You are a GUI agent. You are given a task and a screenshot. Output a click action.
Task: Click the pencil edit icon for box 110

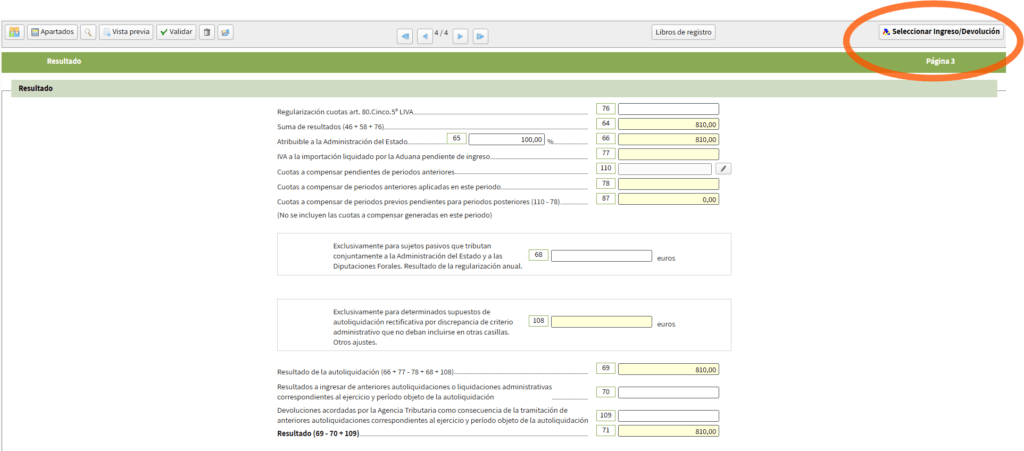coord(724,169)
